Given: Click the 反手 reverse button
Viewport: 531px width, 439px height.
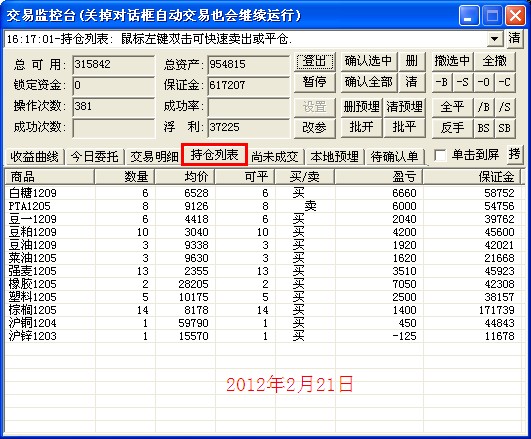Looking at the screenshot, I should tap(452, 128).
